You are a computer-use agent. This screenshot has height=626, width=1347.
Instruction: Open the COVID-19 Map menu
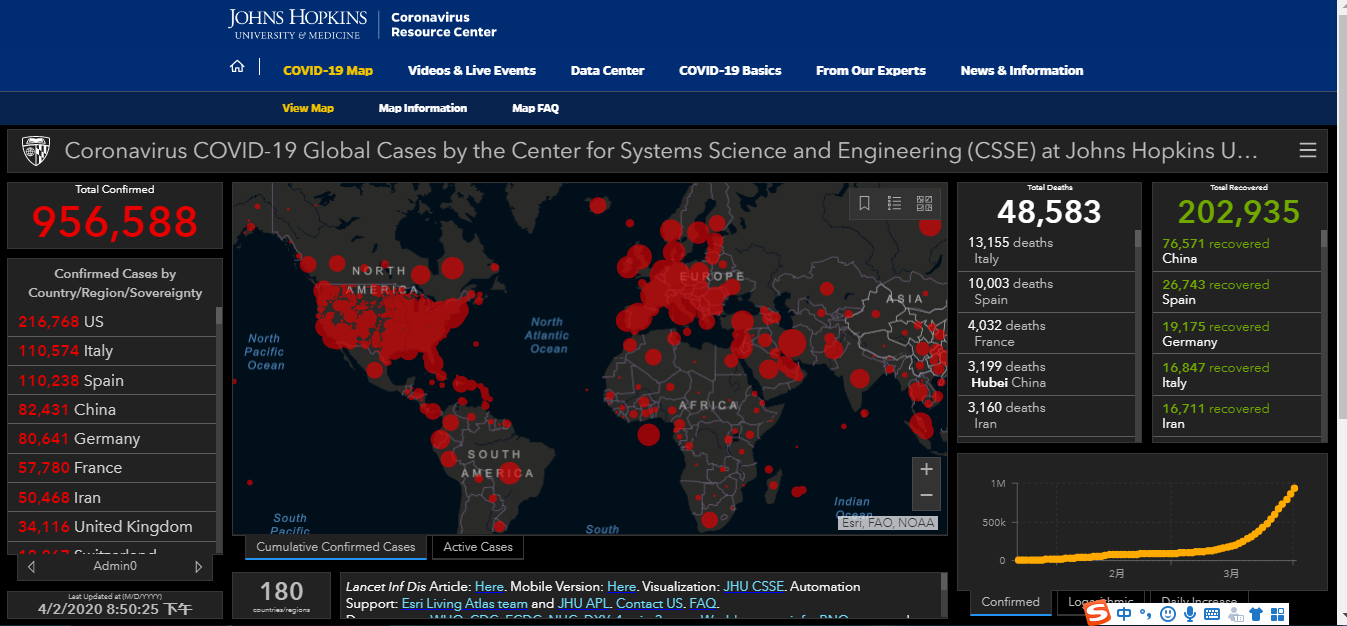point(328,71)
